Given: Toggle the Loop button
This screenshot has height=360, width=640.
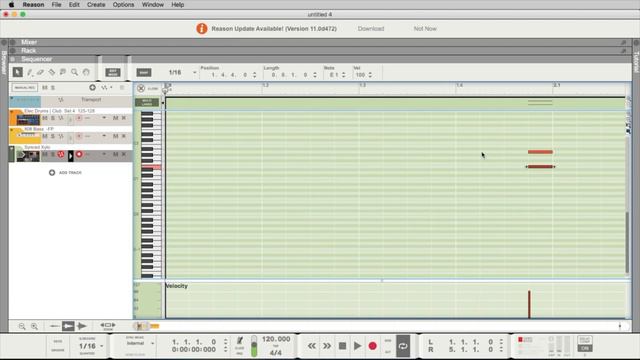Looking at the screenshot, I should [403, 346].
